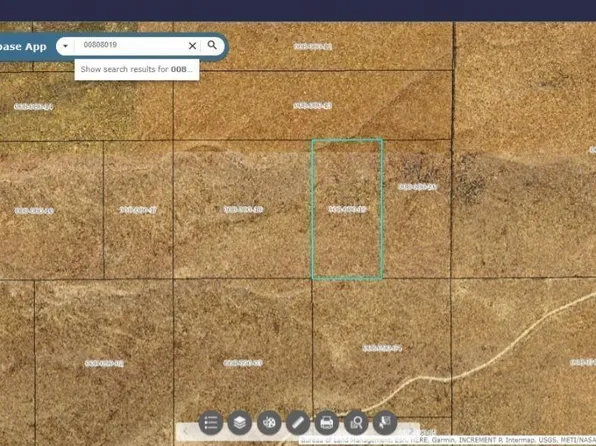This screenshot has height=446, width=596.
Task: Run search with the magnifier icon
Action: click(212, 45)
